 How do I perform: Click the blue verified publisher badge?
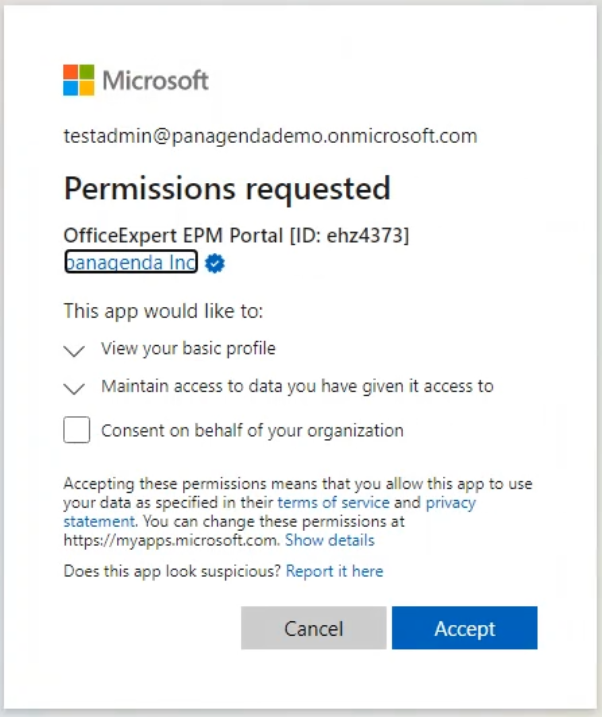coord(214,263)
